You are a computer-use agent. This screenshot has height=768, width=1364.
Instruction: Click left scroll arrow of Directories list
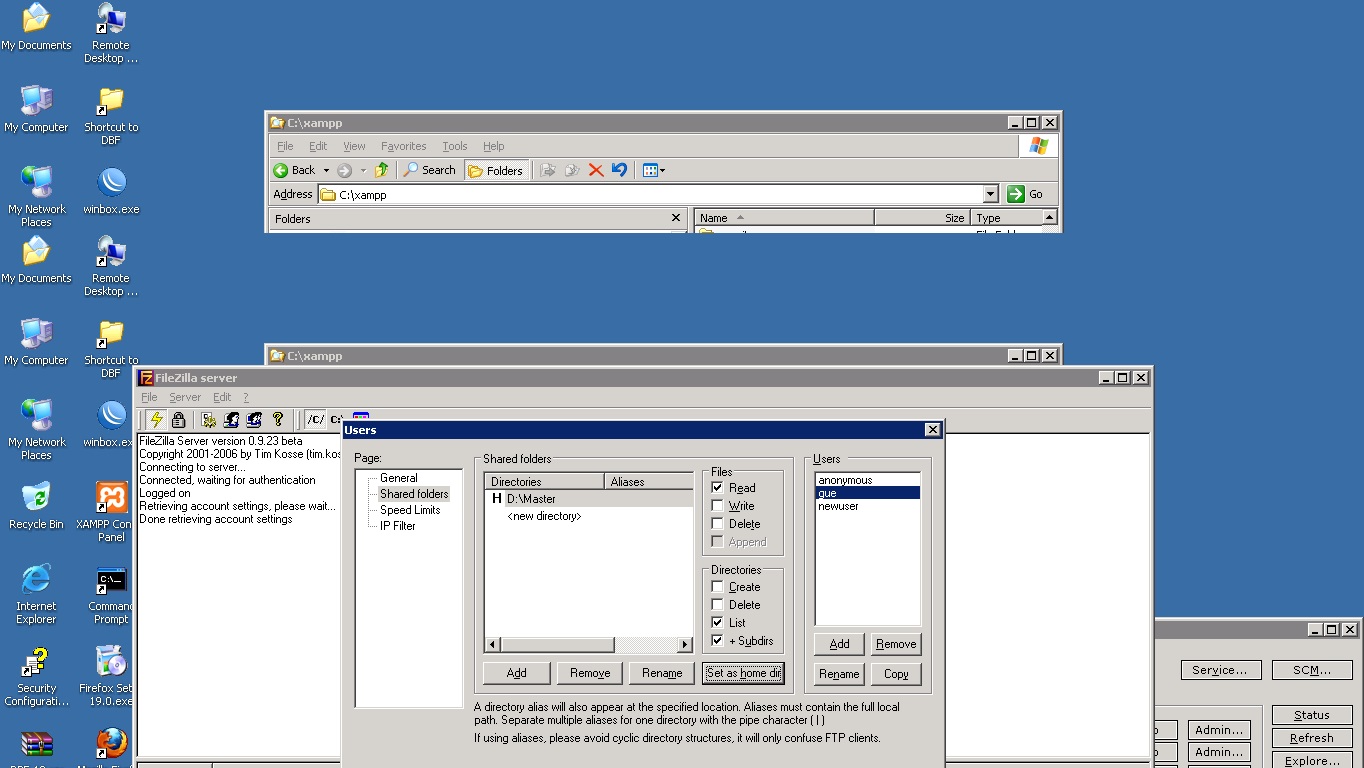coord(492,645)
